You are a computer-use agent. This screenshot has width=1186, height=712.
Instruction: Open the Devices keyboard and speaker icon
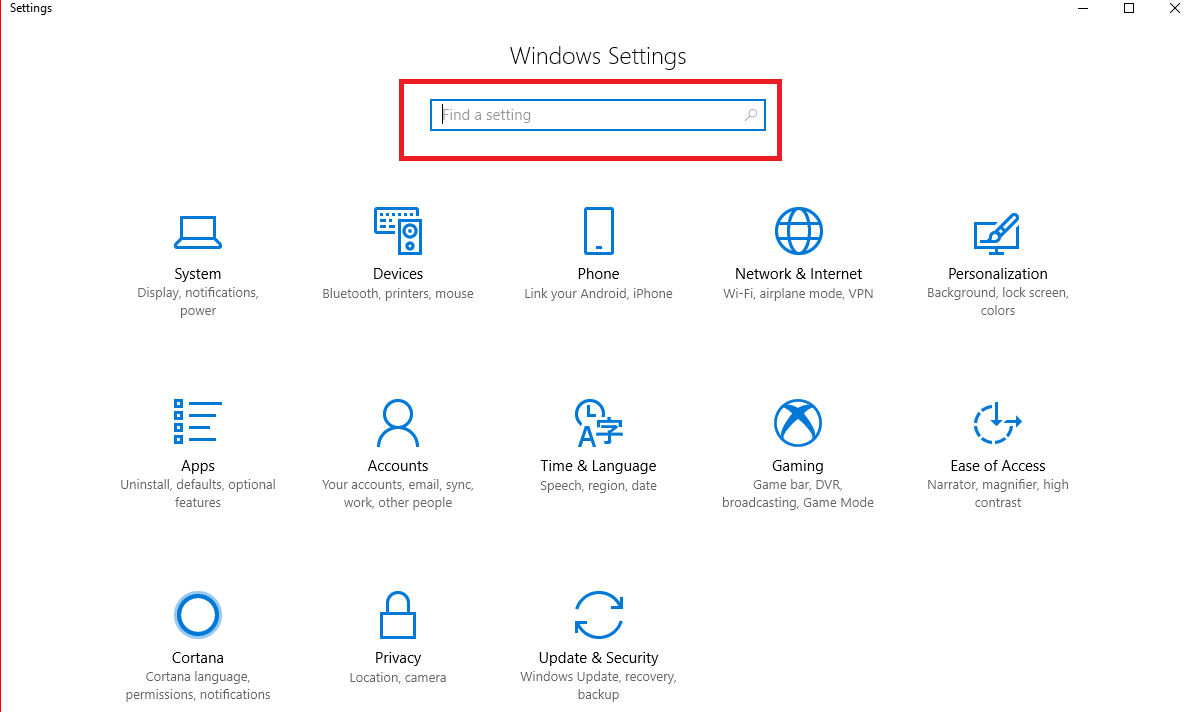[x=398, y=231]
